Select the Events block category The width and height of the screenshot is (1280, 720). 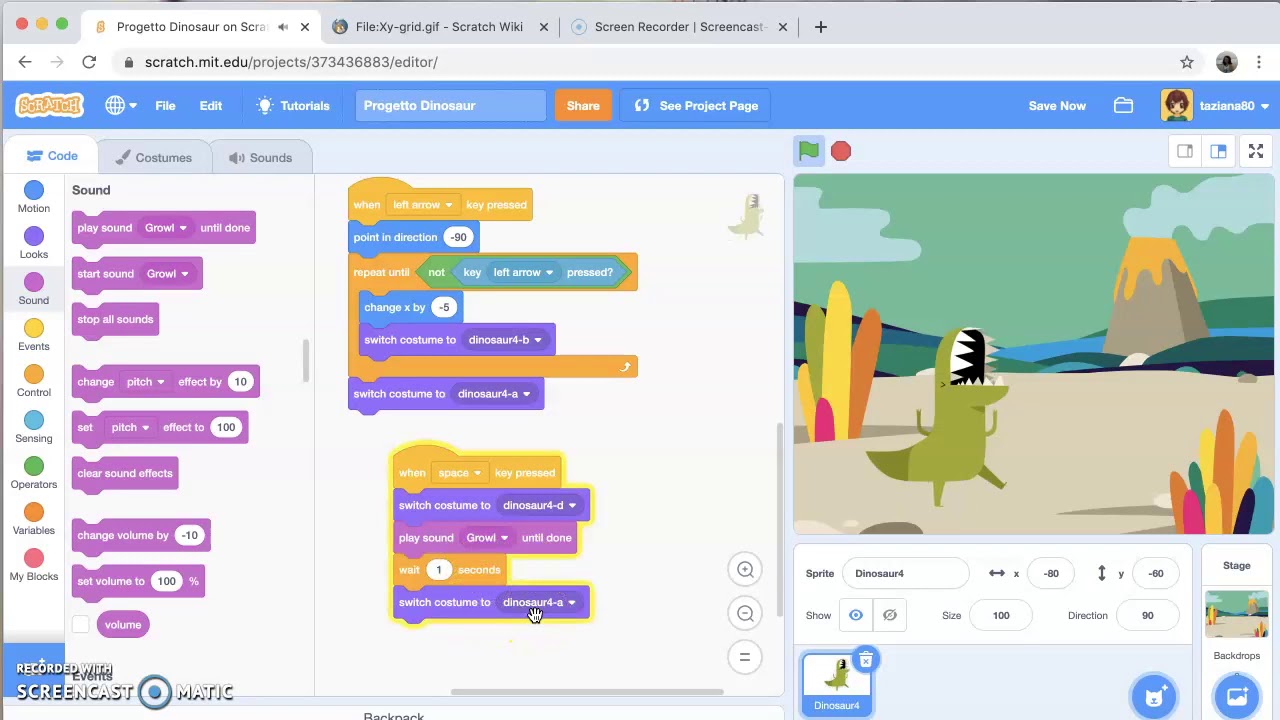[34, 335]
